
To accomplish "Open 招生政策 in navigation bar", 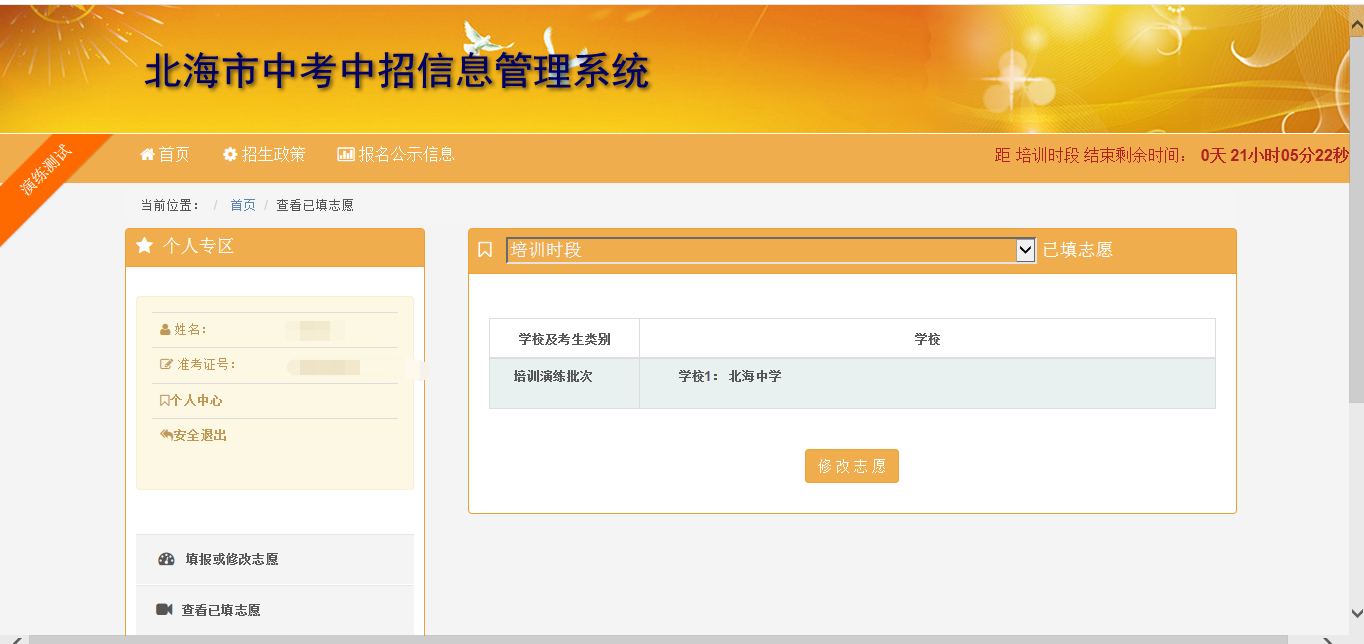I will point(273,154).
